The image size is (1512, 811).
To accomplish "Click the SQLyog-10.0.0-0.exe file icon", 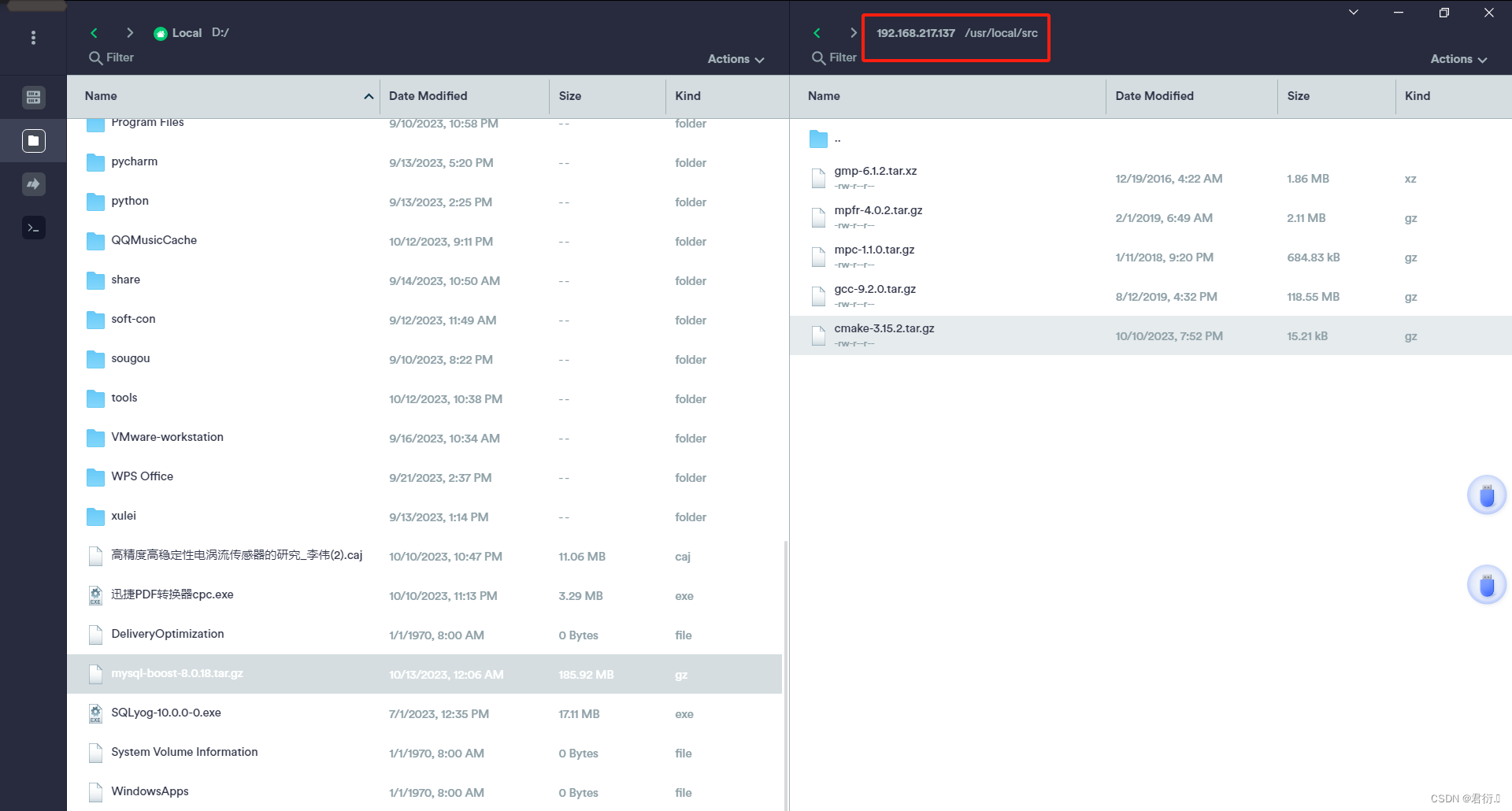I will click(x=95, y=713).
